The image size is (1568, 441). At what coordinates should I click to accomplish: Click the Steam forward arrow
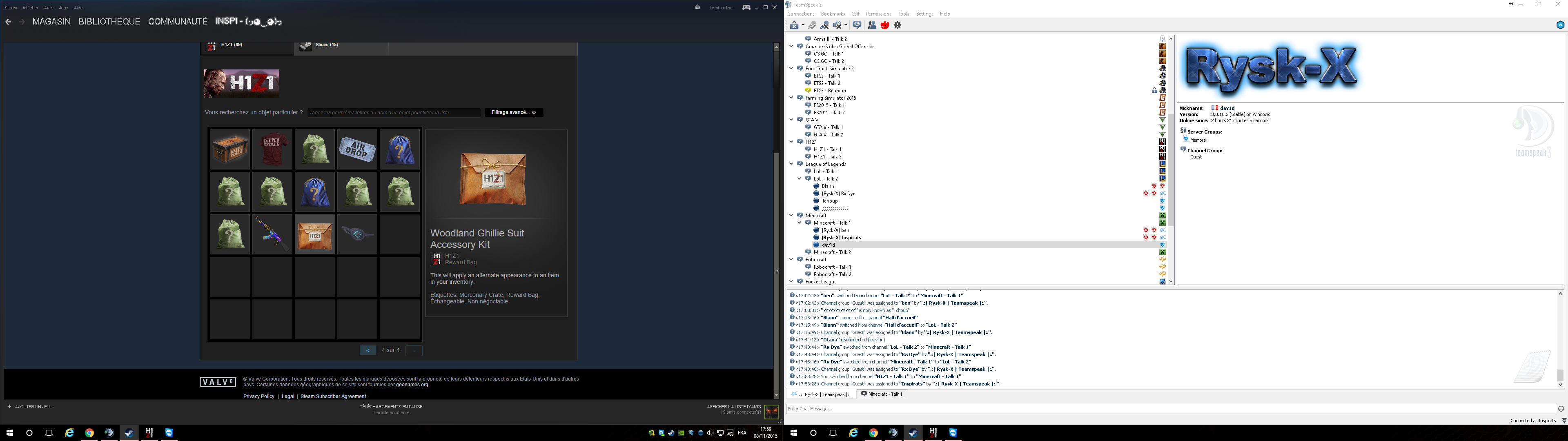coord(22,22)
